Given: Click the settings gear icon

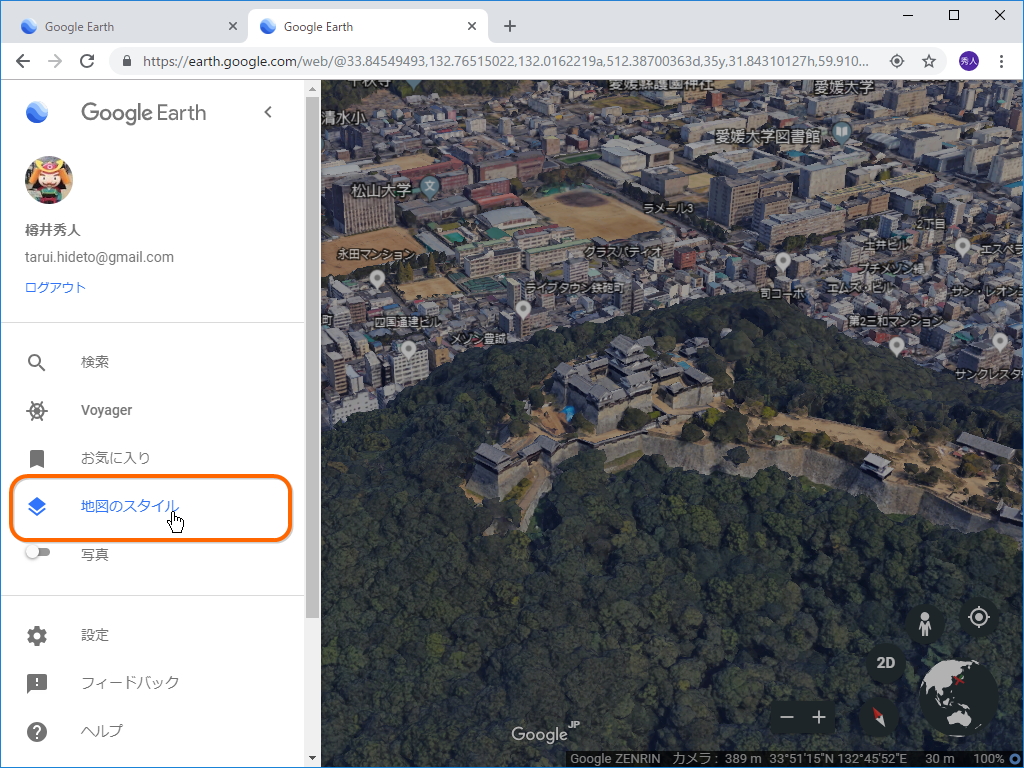Looking at the screenshot, I should (37, 635).
